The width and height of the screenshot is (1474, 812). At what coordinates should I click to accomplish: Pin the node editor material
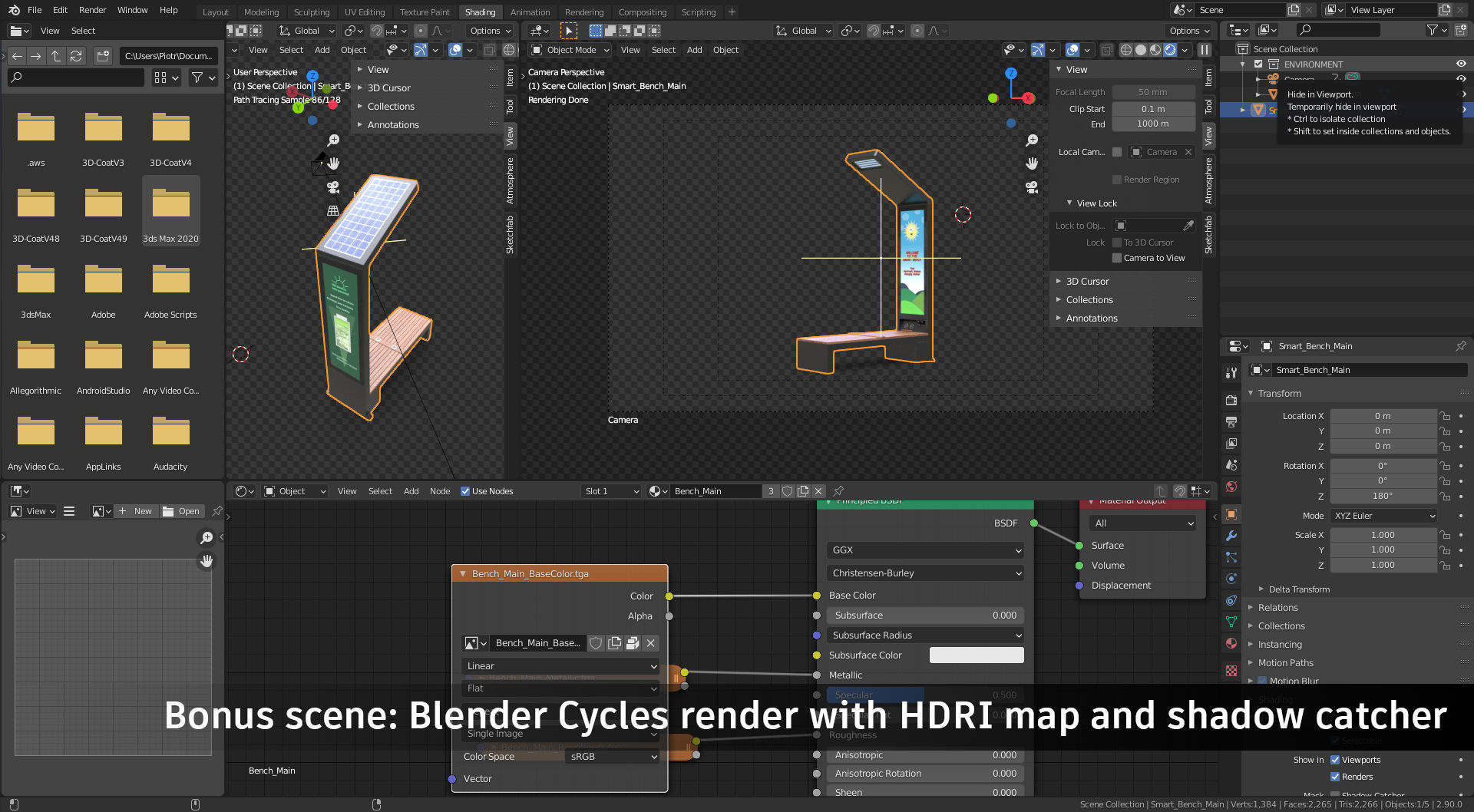[x=838, y=491]
